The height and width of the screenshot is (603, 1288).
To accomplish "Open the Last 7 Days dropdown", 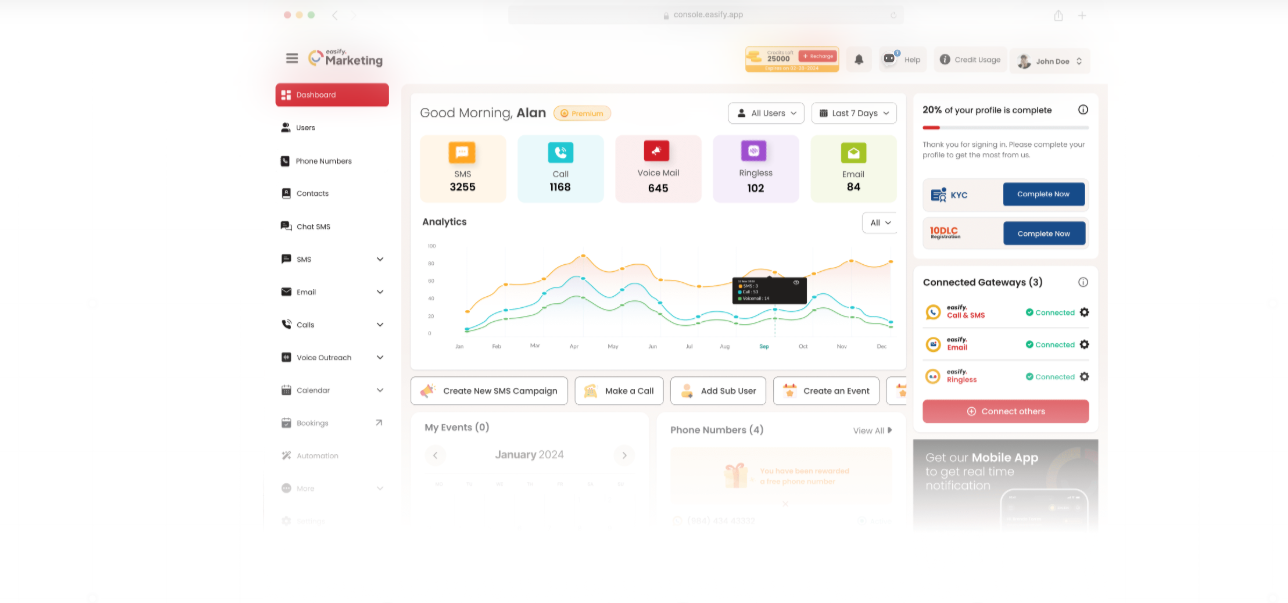I will click(854, 113).
